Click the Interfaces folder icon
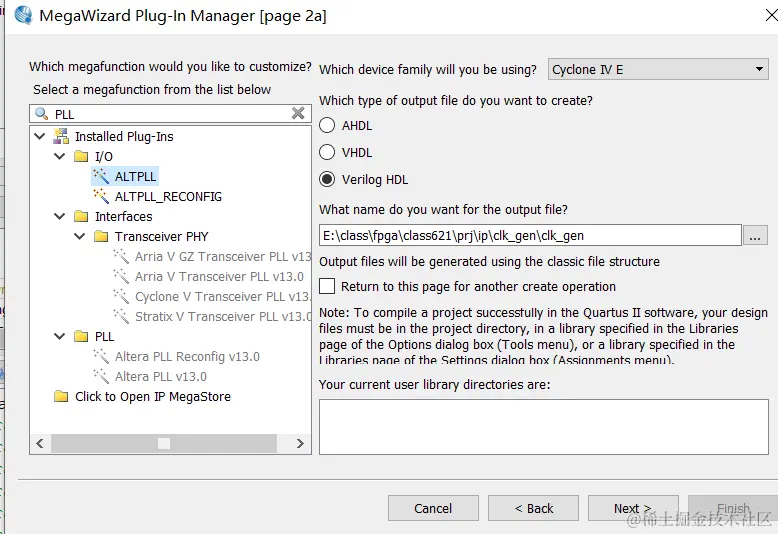778x534 pixels. [x=81, y=216]
